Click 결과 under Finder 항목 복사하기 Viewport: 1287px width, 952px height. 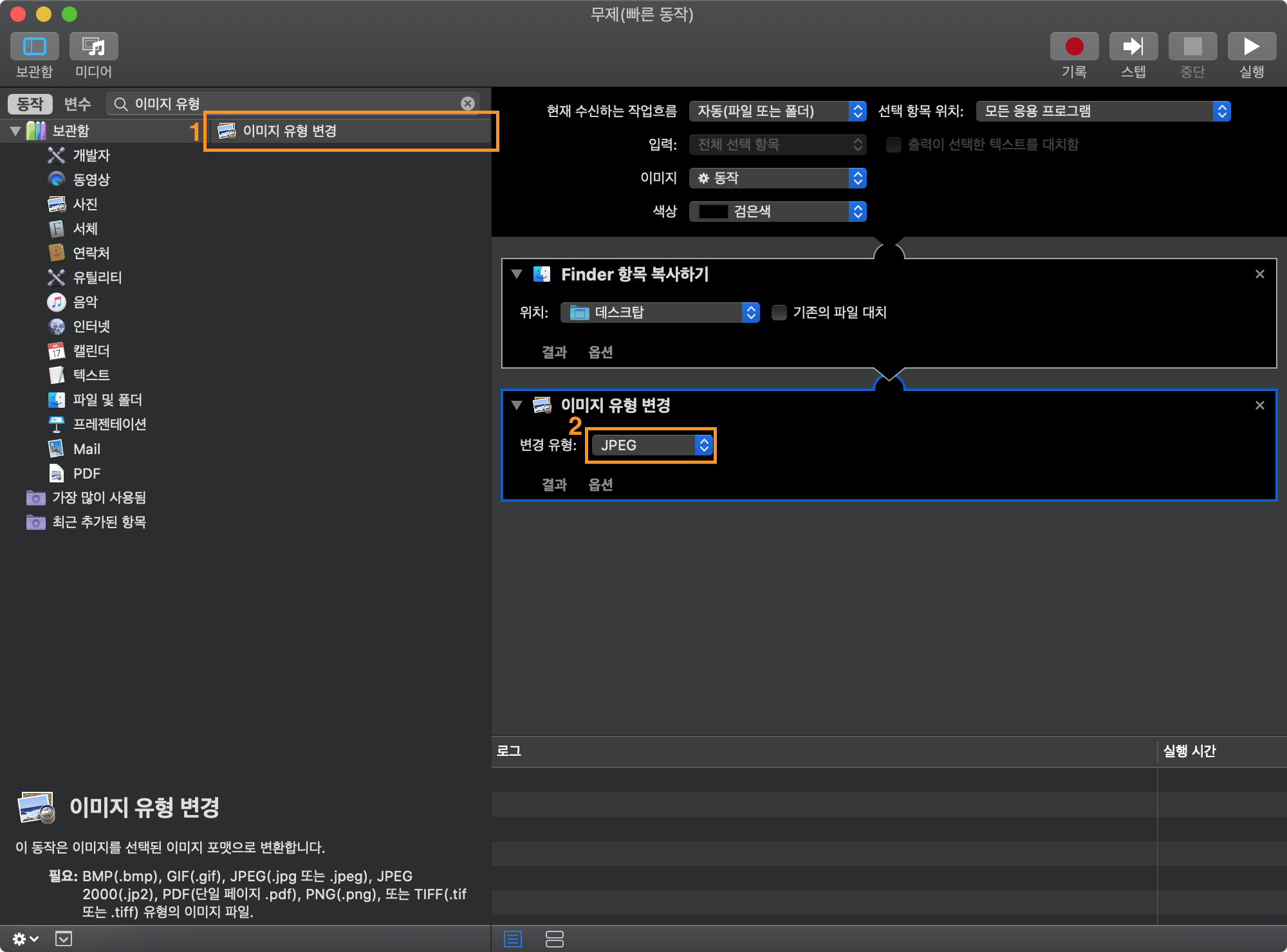(x=554, y=352)
